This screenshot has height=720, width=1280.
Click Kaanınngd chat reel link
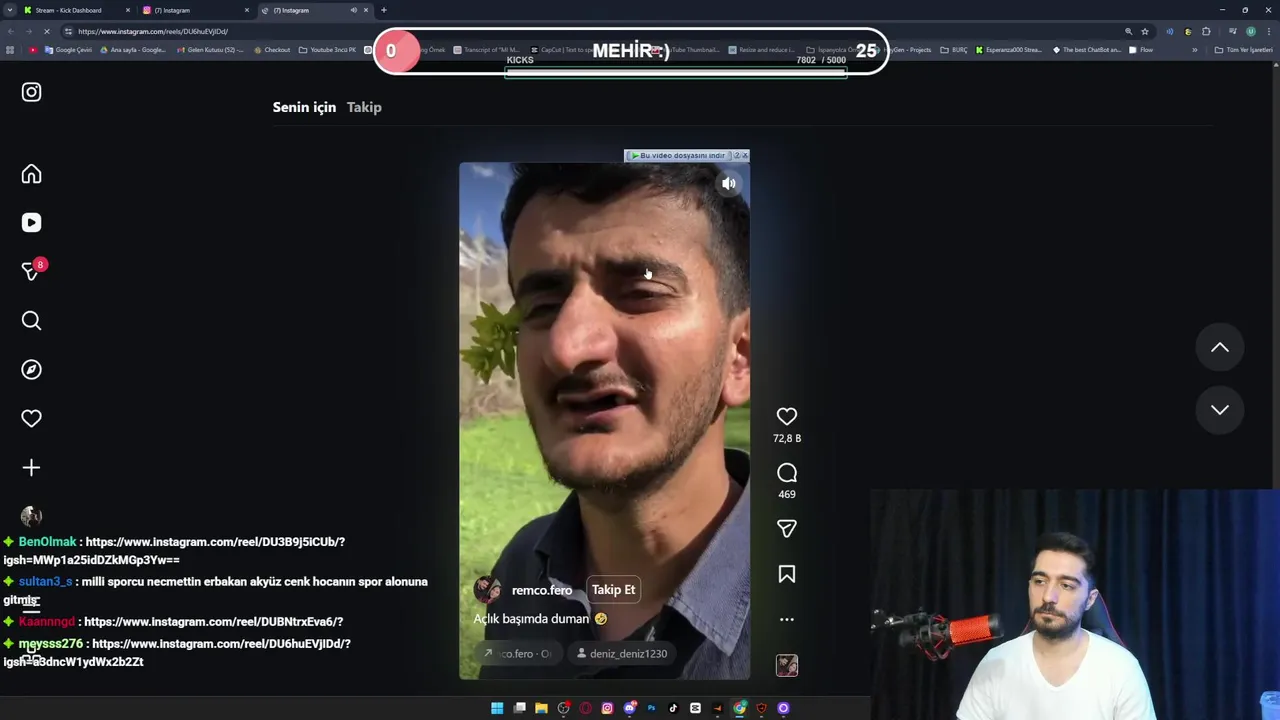click(x=213, y=622)
